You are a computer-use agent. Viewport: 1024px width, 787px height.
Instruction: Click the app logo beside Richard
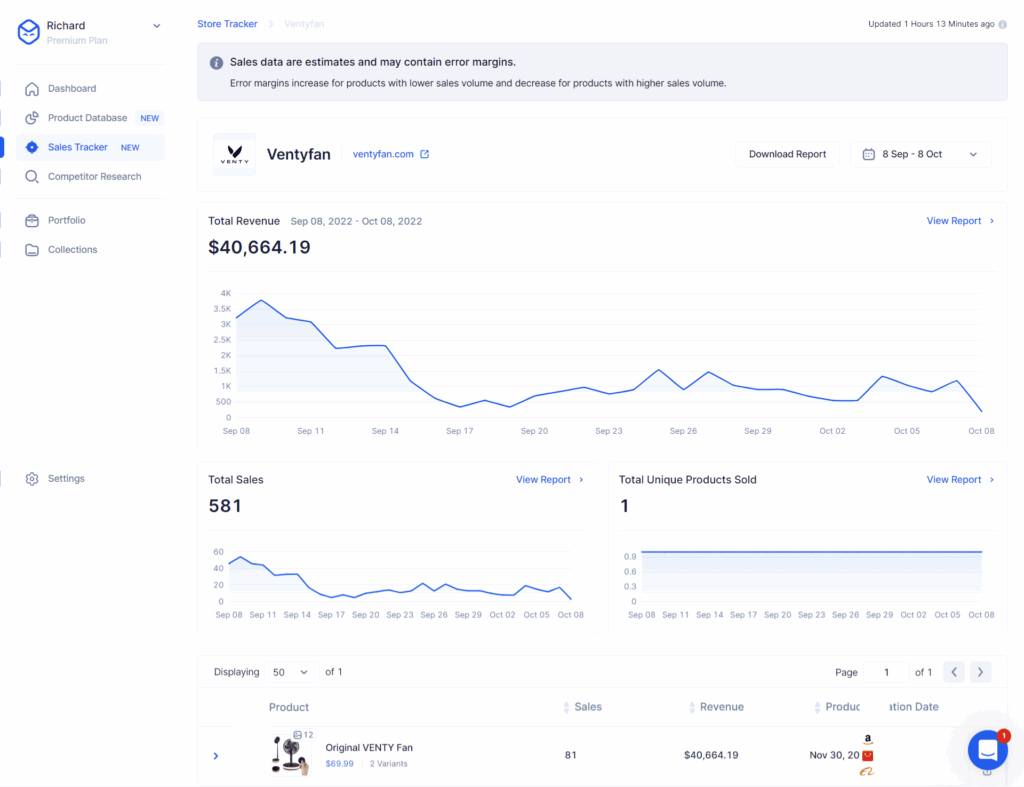tap(29, 31)
